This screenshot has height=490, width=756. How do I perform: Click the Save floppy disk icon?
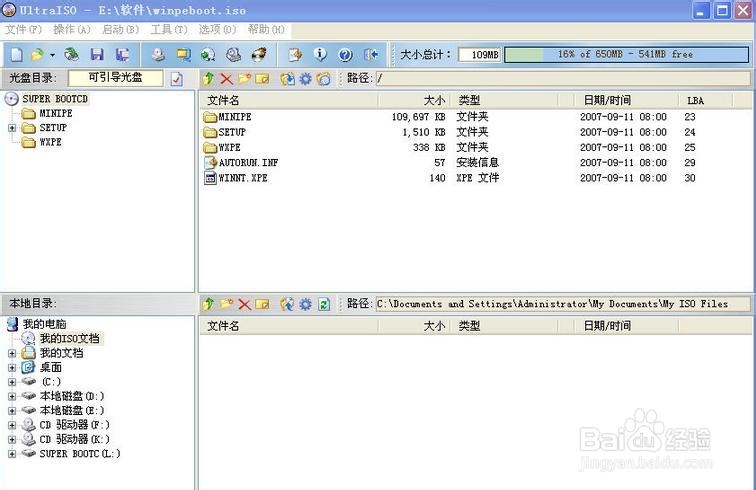[x=97, y=54]
